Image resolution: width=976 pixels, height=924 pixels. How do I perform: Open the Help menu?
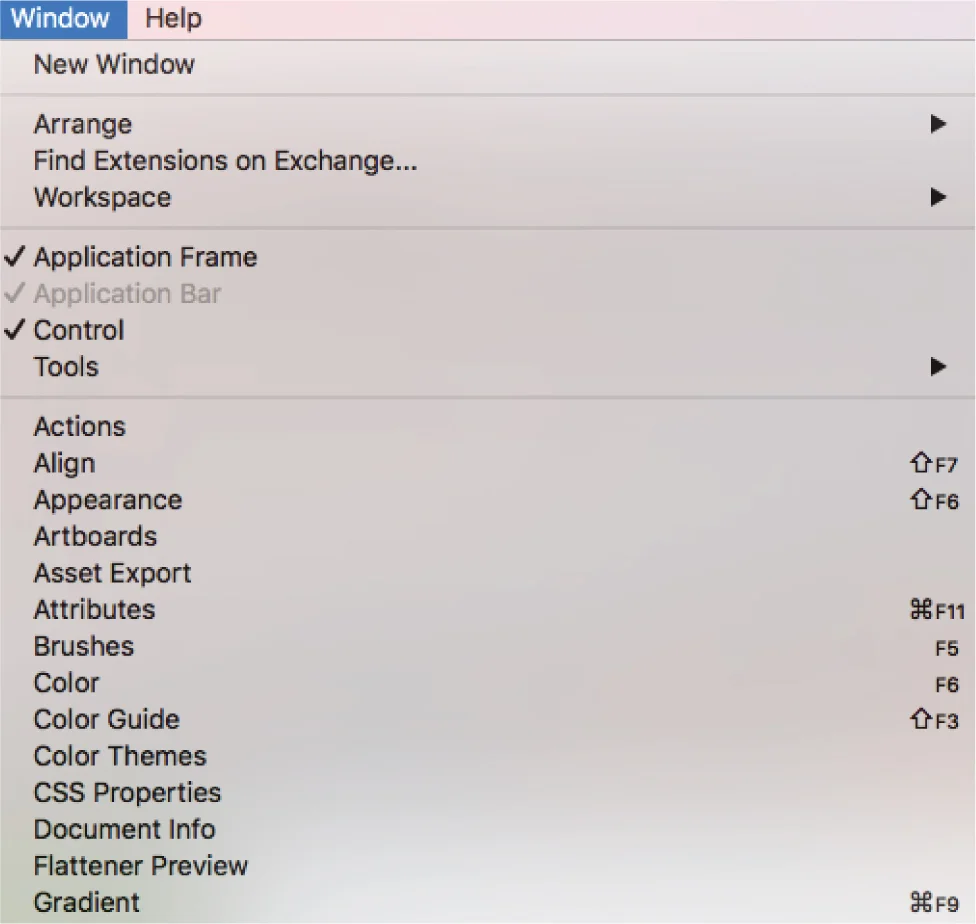pyautogui.click(x=173, y=19)
